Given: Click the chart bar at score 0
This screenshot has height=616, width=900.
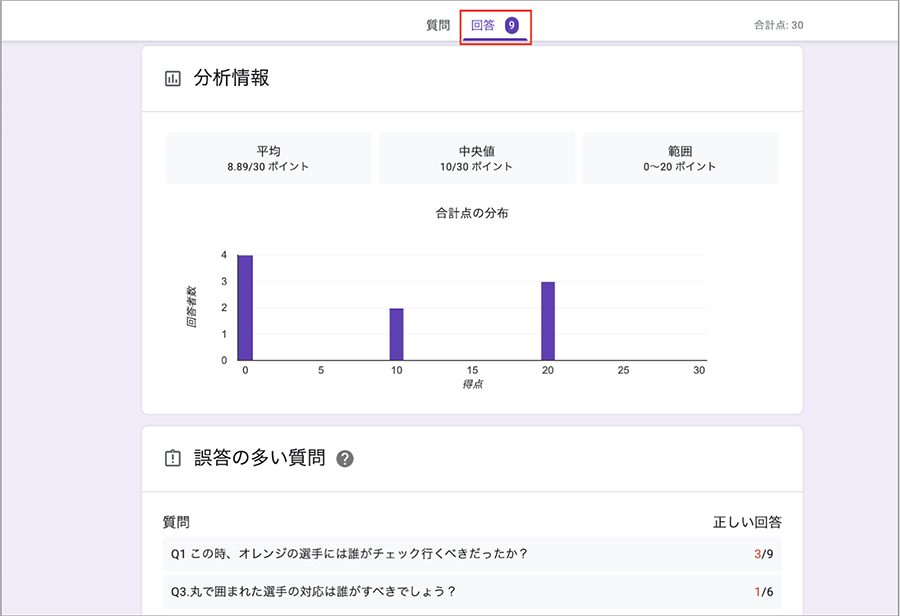Looking at the screenshot, I should [x=245, y=307].
